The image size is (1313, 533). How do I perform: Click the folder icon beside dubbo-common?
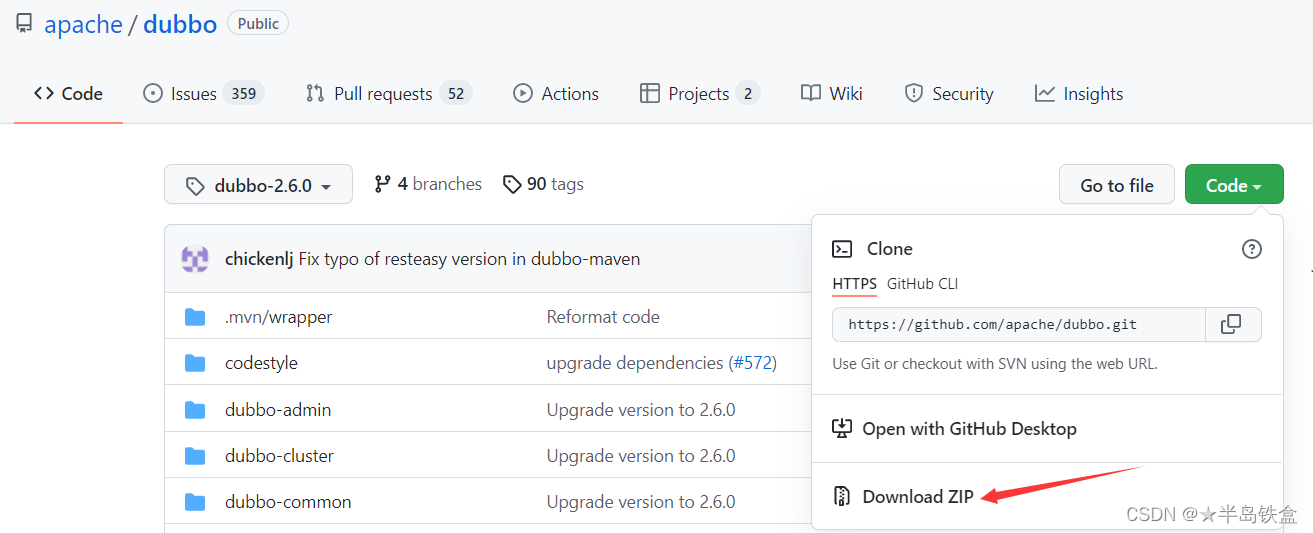[195, 502]
